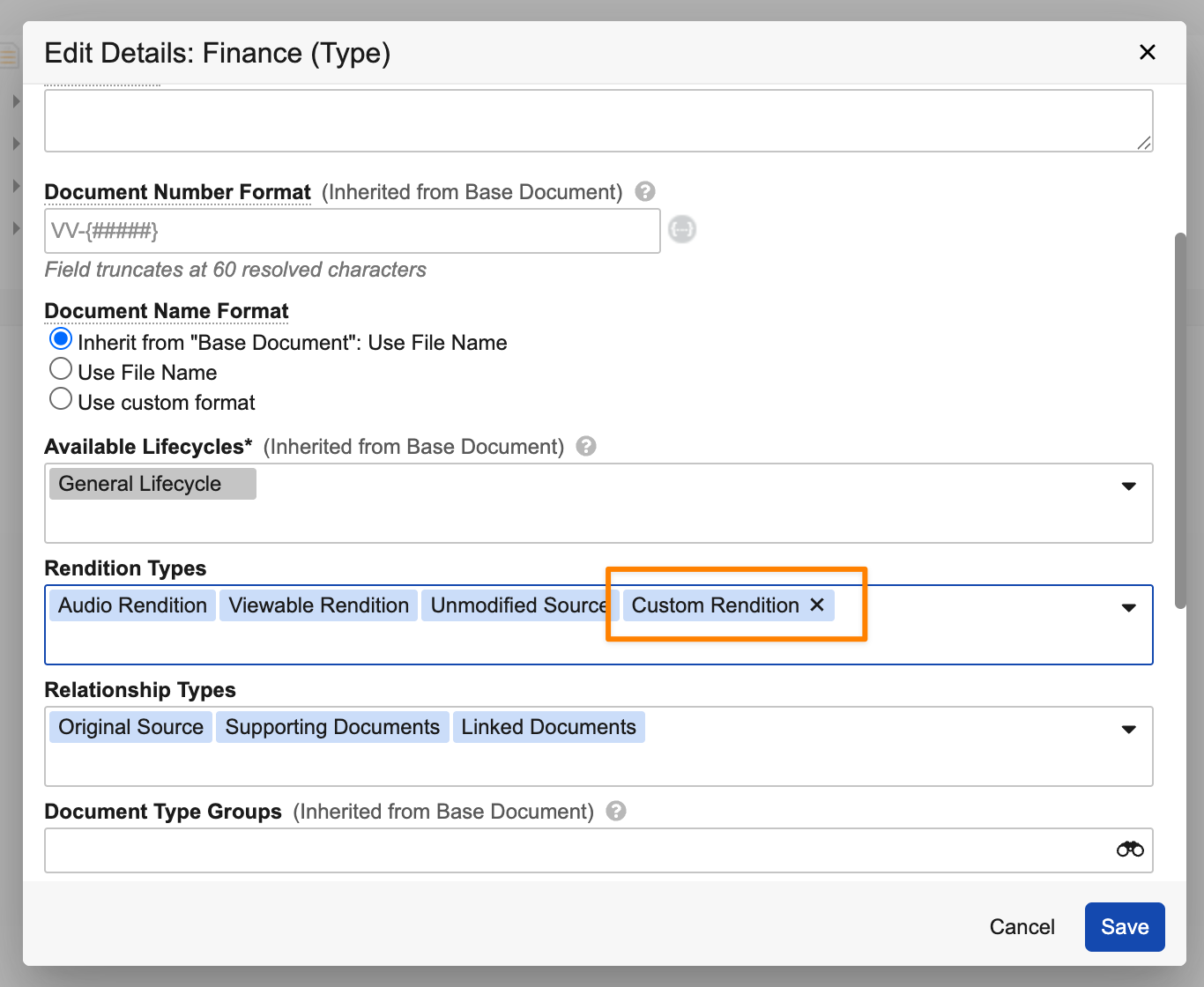Close the Edit Details dialog
This screenshot has height=987, width=1204.
coord(1147,52)
